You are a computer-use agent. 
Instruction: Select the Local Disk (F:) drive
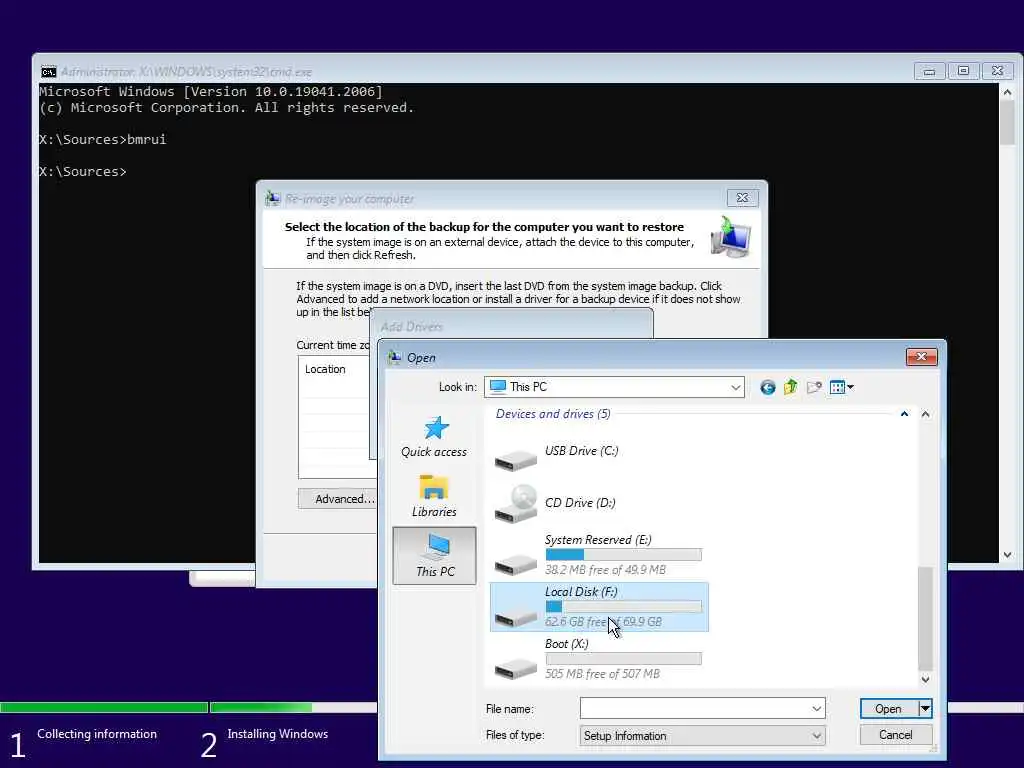[599, 607]
